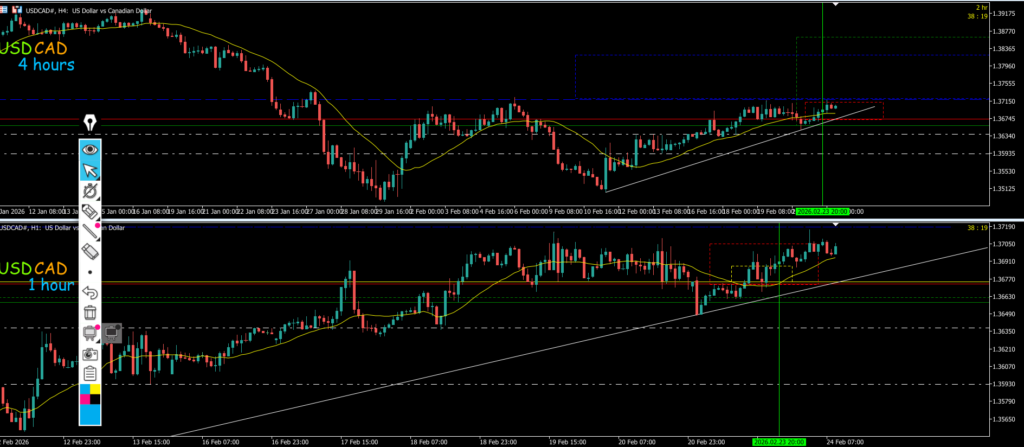1024x447 pixels.
Task: Undo the last drawing stroke
Action: [x=91, y=292]
